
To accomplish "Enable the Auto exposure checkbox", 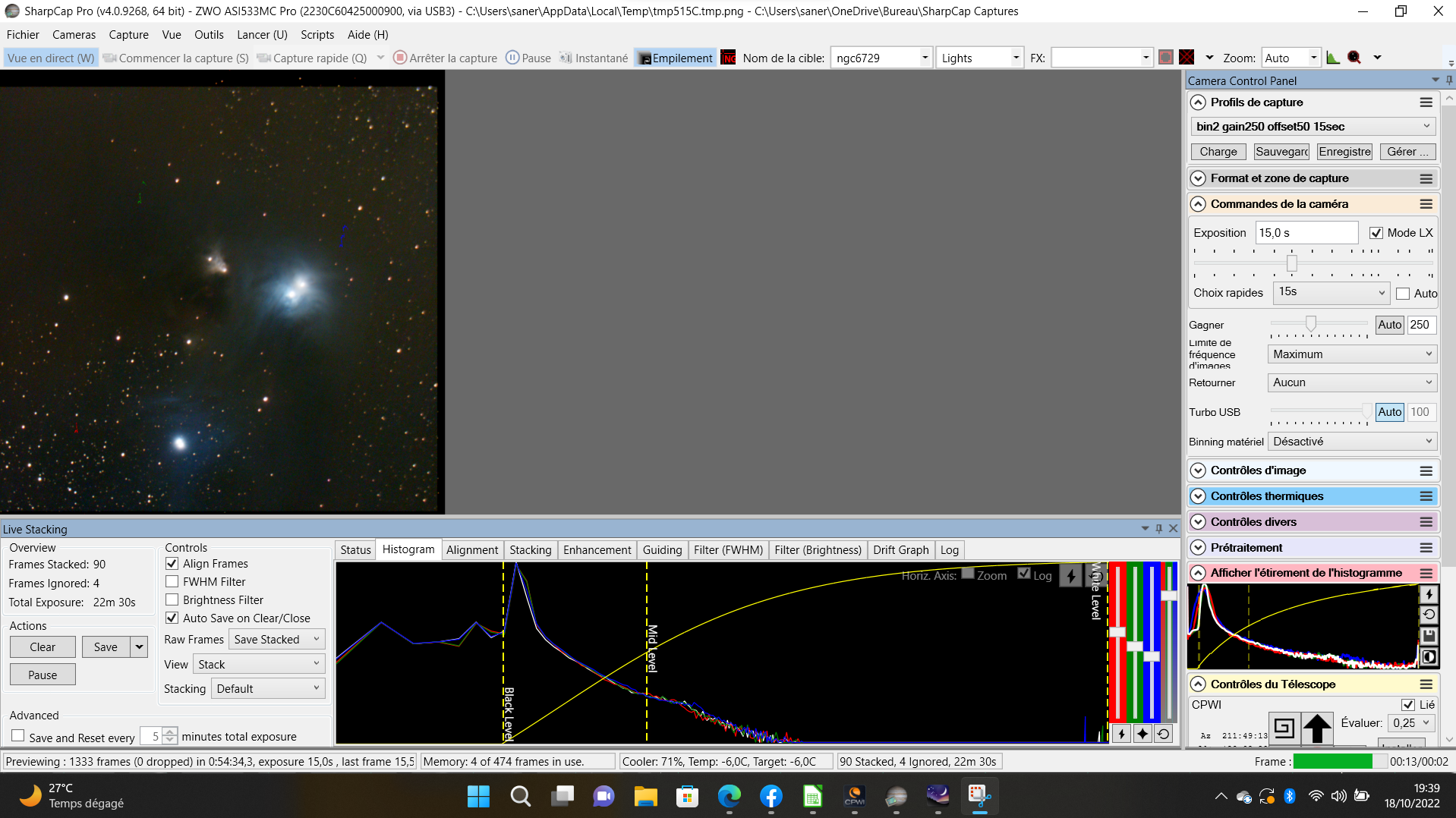I will (1403, 294).
